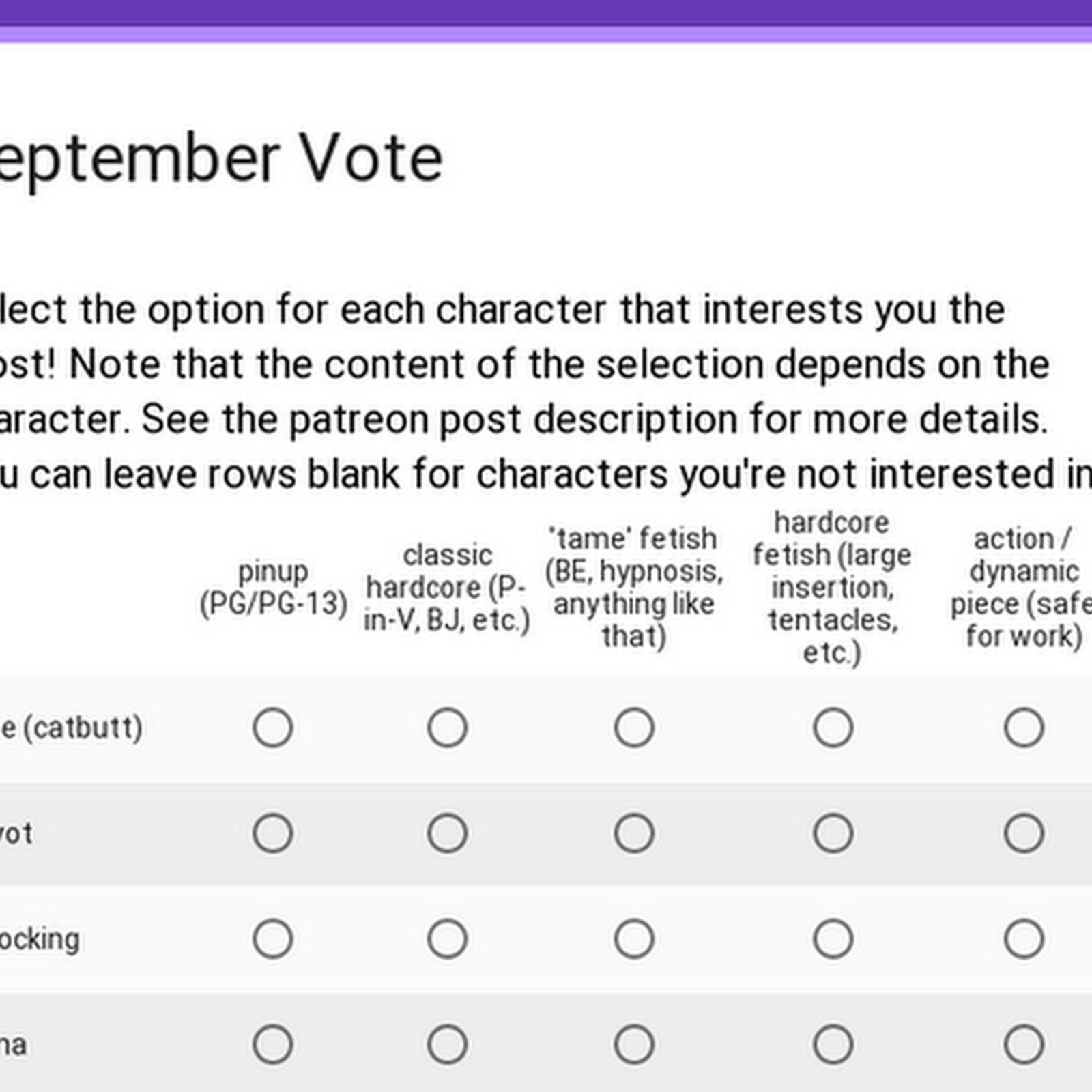
Task: Pick 'tame' fetish for the catbutt row
Action: coord(634,728)
